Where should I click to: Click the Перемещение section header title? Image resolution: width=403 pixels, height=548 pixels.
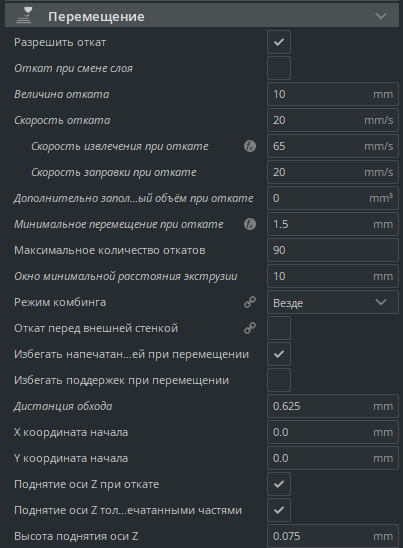tap(96, 16)
